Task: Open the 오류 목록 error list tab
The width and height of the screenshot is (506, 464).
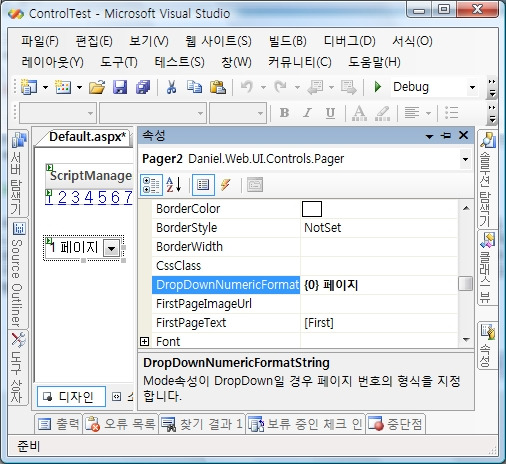Action: [x=121, y=424]
